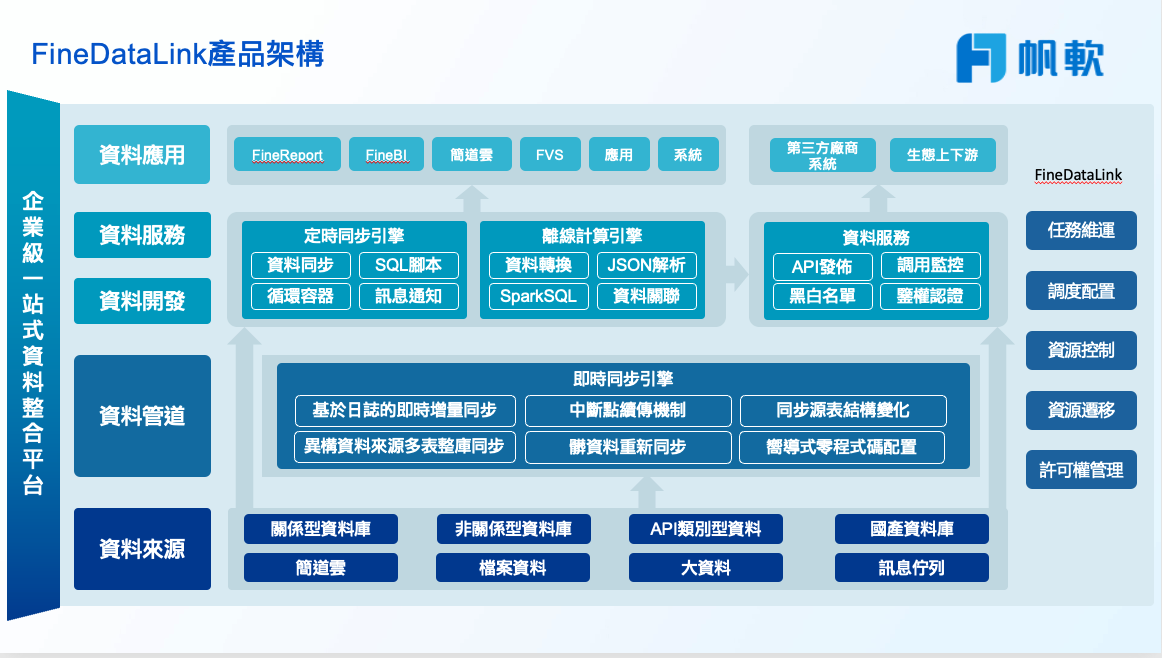Select the 第三方廠商系統 box

(823, 155)
